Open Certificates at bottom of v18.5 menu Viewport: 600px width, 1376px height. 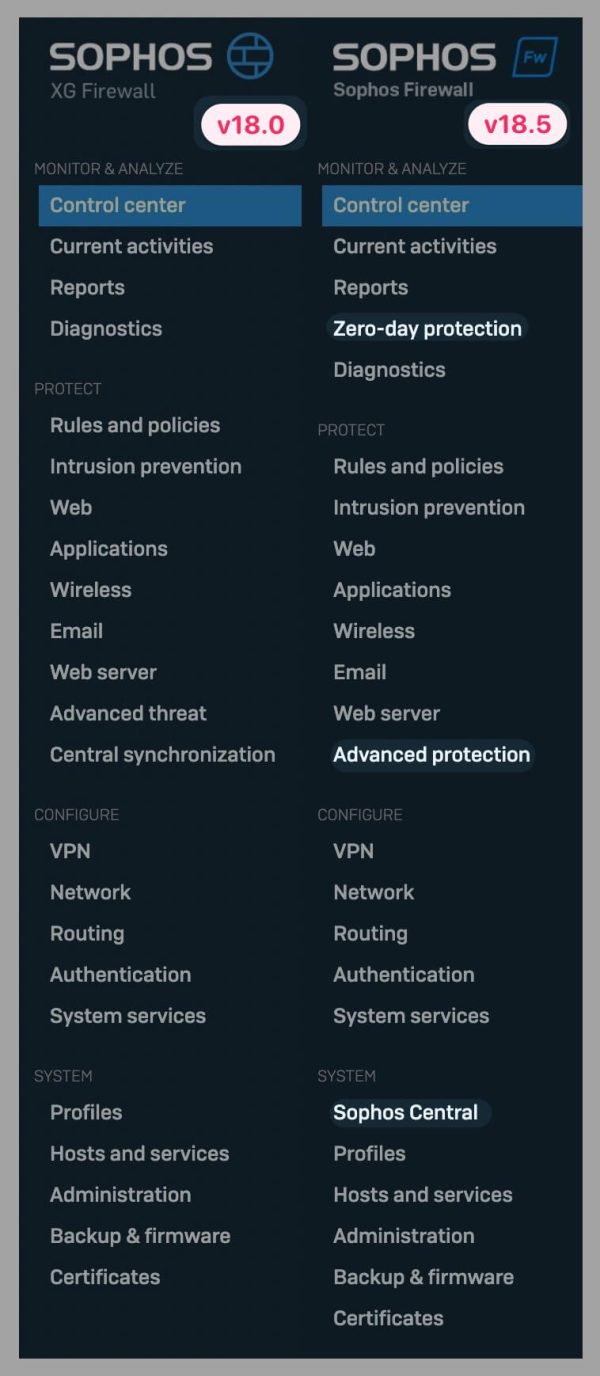388,1318
